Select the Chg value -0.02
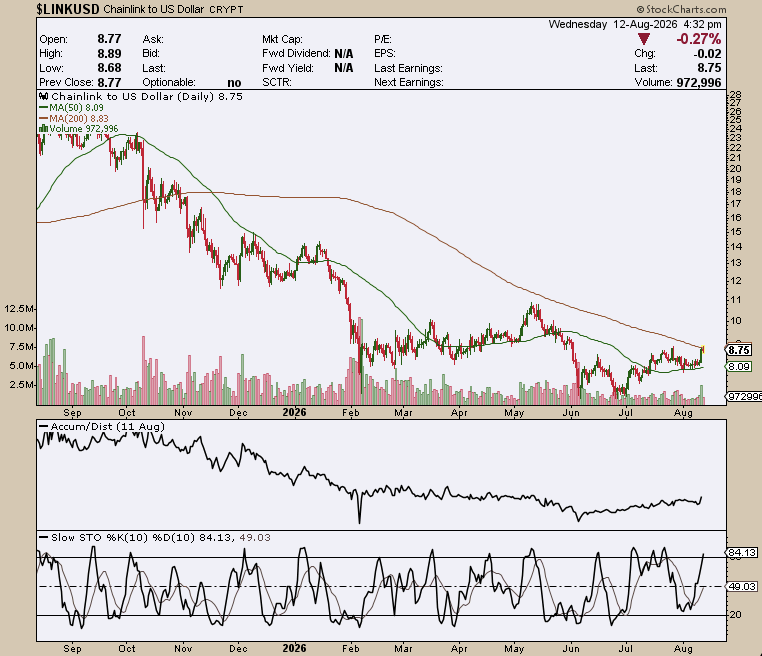The image size is (762, 656). (x=708, y=53)
